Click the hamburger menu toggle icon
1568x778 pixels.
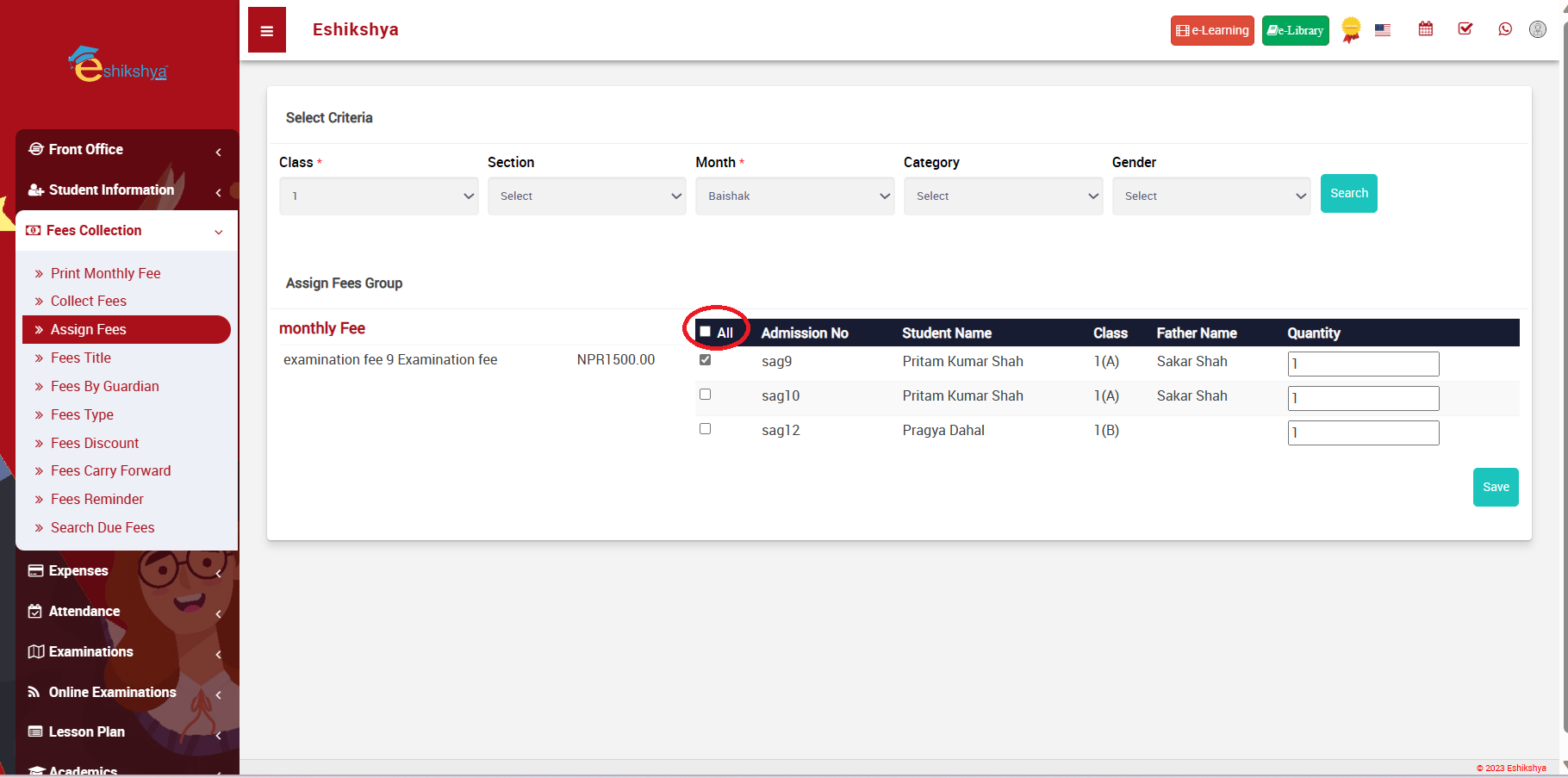(x=267, y=31)
